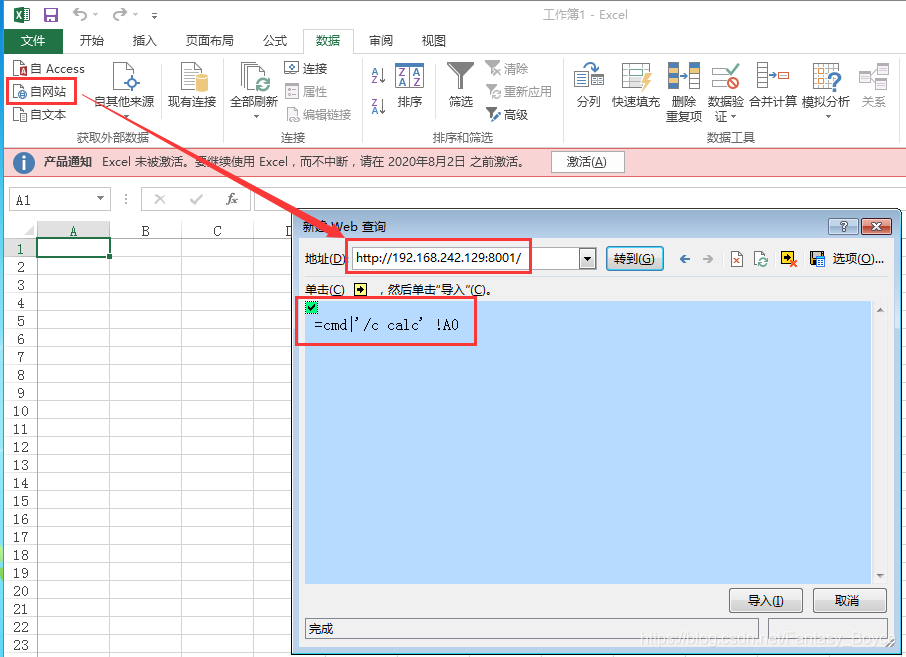Open 模拟分析 what-if analysis dropdown
The height and width of the screenshot is (657, 906).
(826, 91)
